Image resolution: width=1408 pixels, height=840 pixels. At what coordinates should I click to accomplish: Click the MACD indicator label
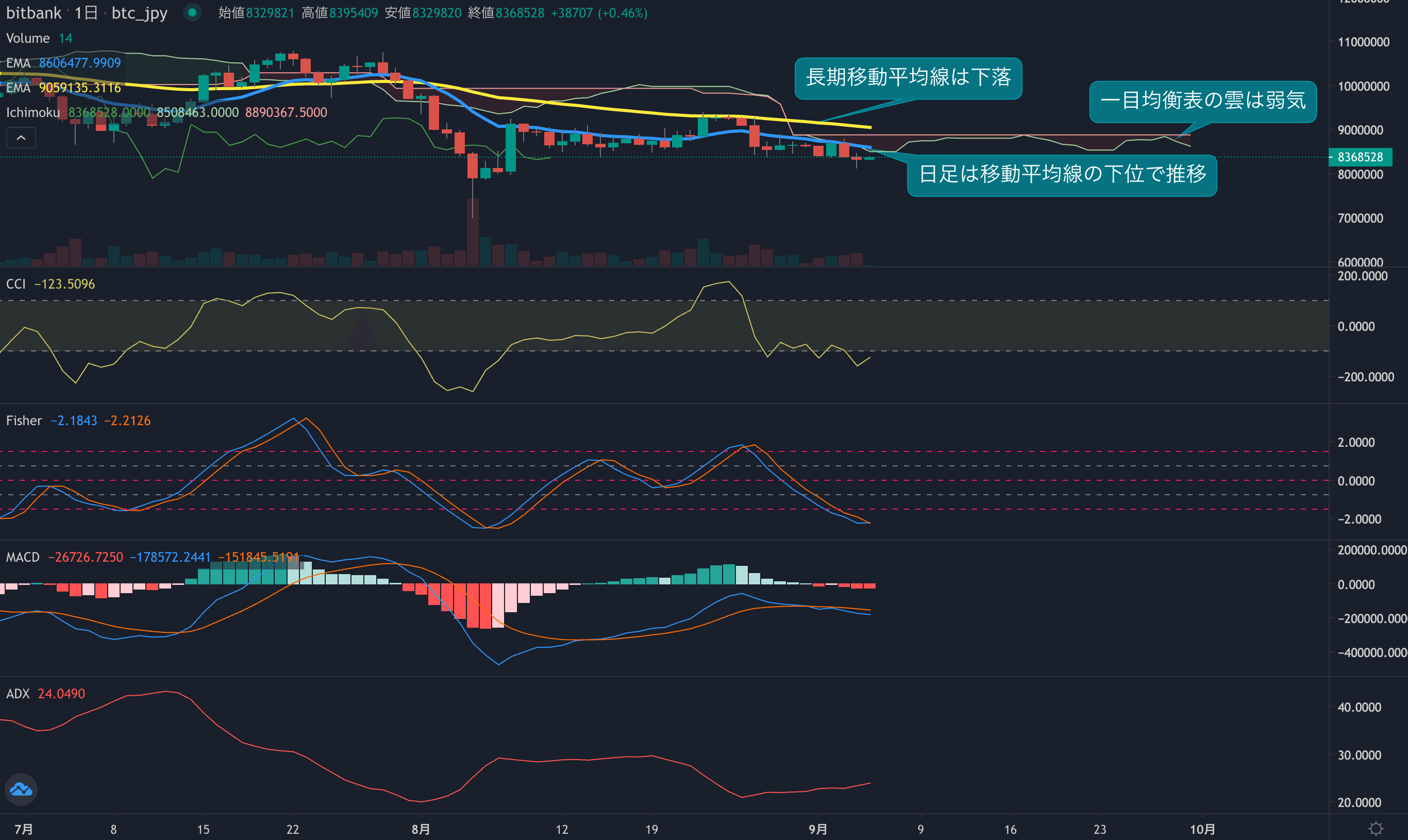tap(23, 557)
